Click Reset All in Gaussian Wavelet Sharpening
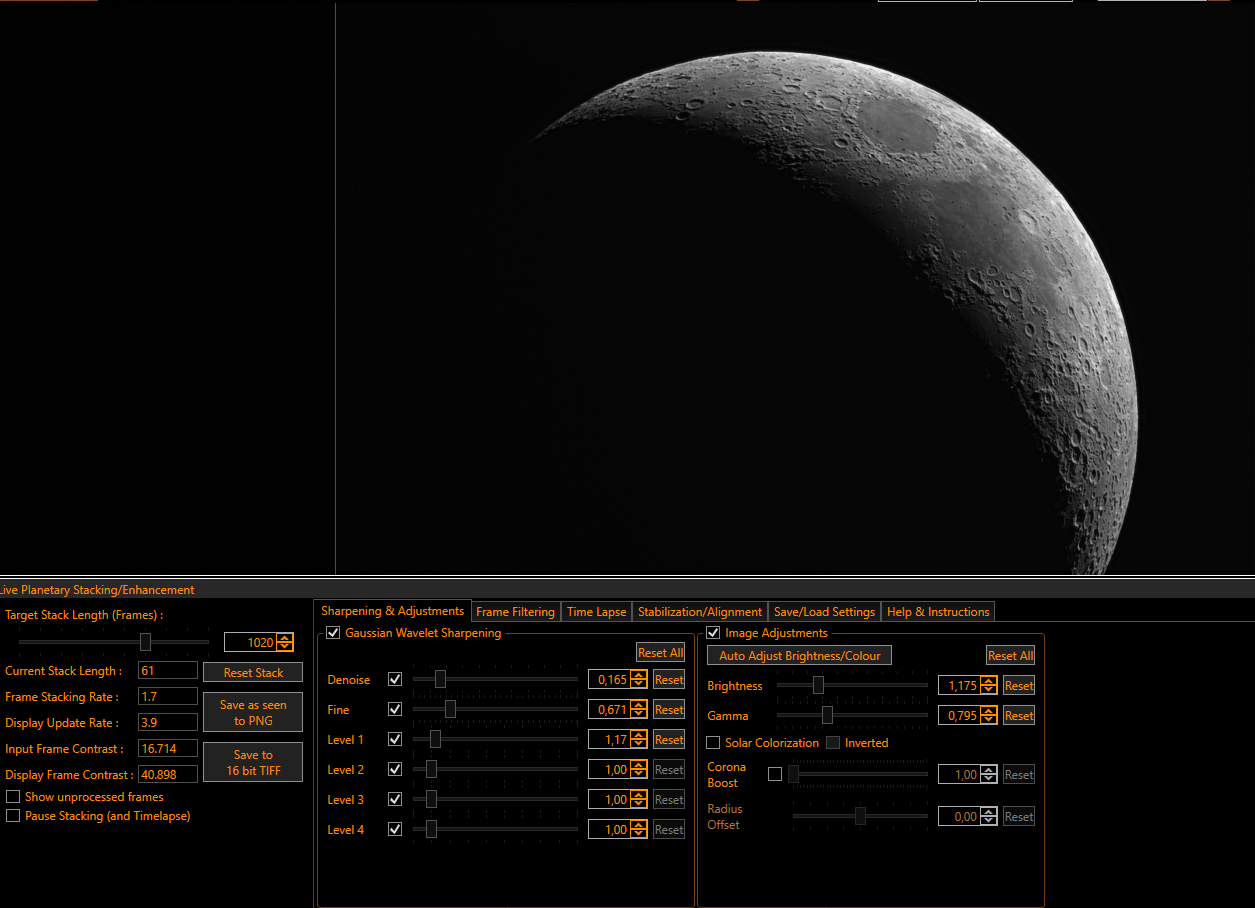 coord(661,653)
